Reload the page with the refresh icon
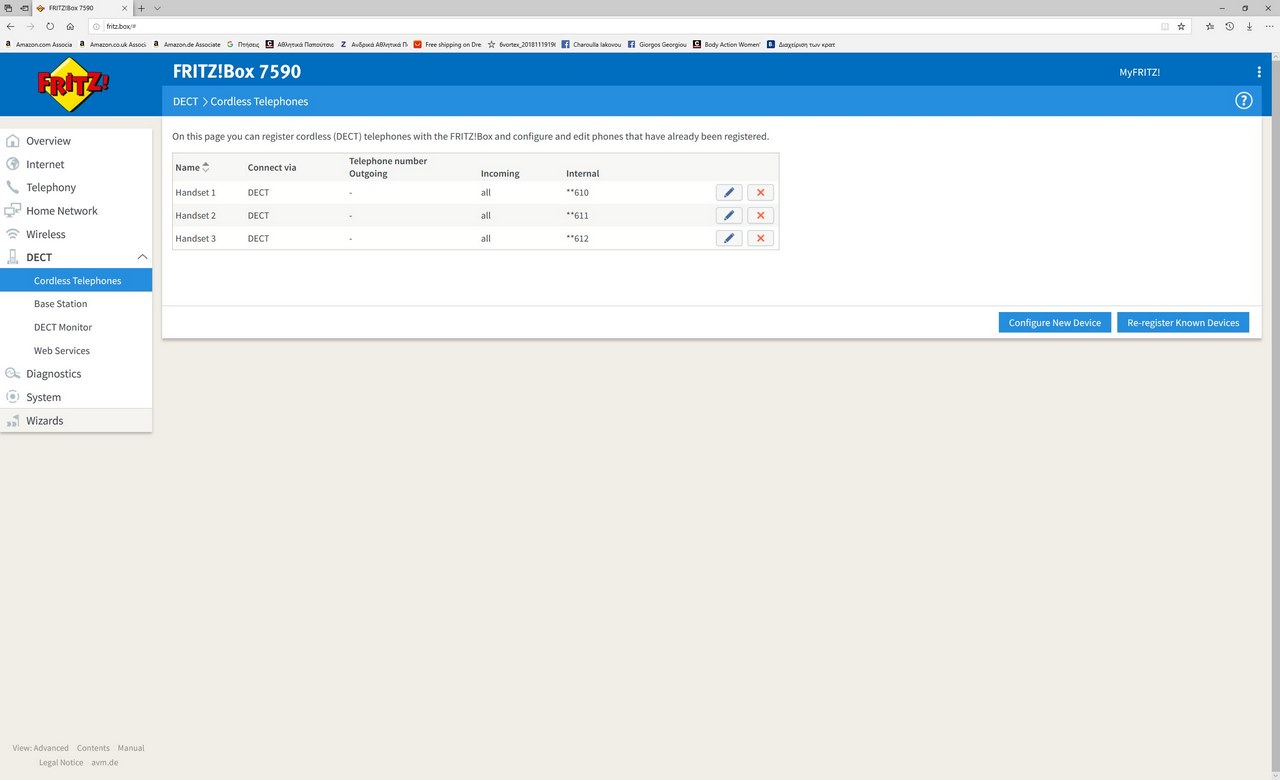Image resolution: width=1280 pixels, height=780 pixels. 50,26
